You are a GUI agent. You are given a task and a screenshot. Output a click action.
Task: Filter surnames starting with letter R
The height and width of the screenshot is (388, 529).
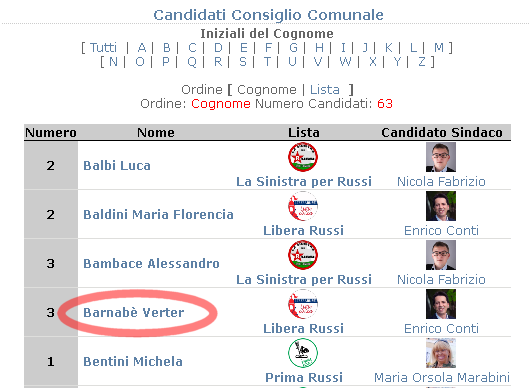(x=218, y=62)
